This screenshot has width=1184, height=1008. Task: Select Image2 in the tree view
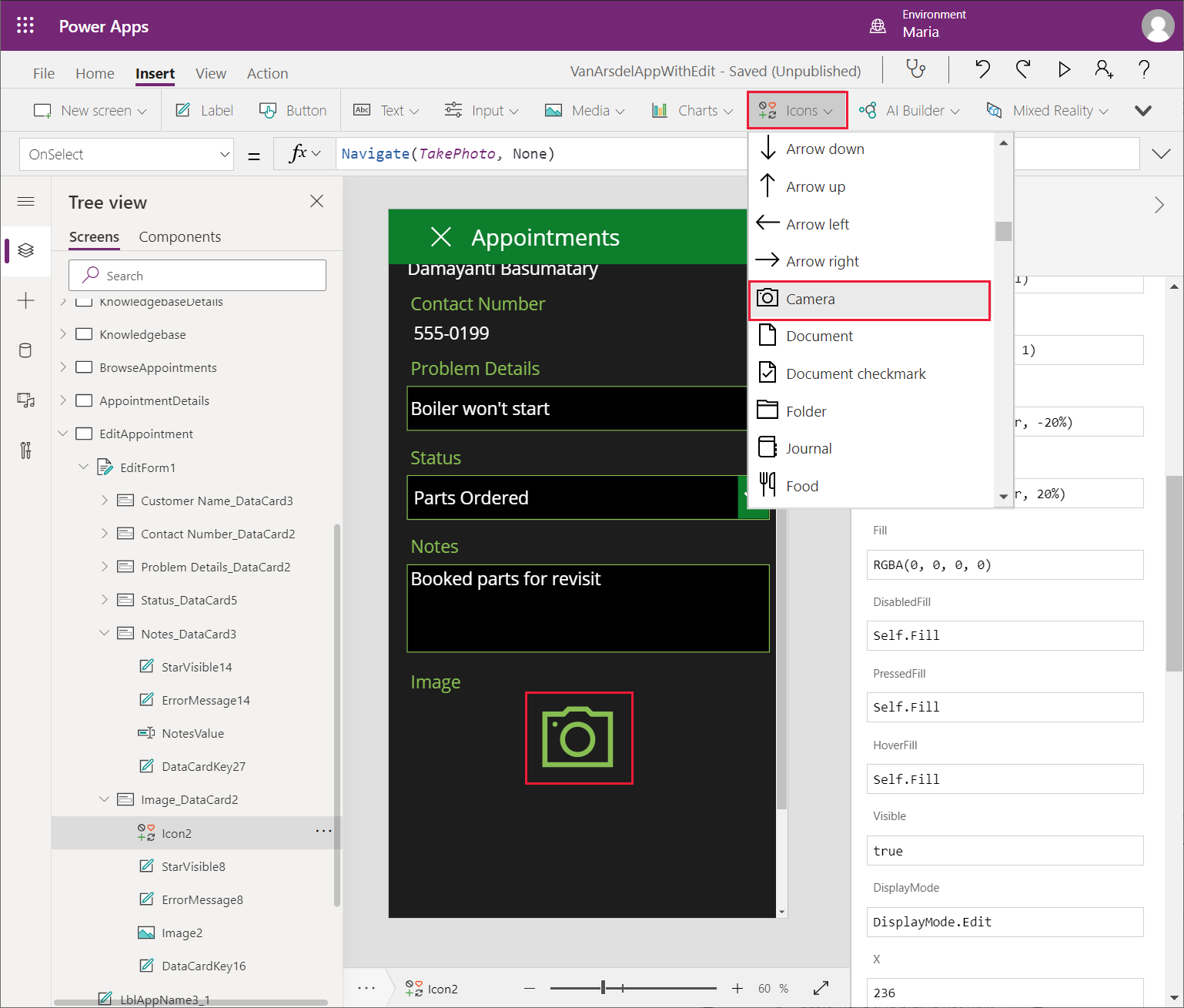182,933
